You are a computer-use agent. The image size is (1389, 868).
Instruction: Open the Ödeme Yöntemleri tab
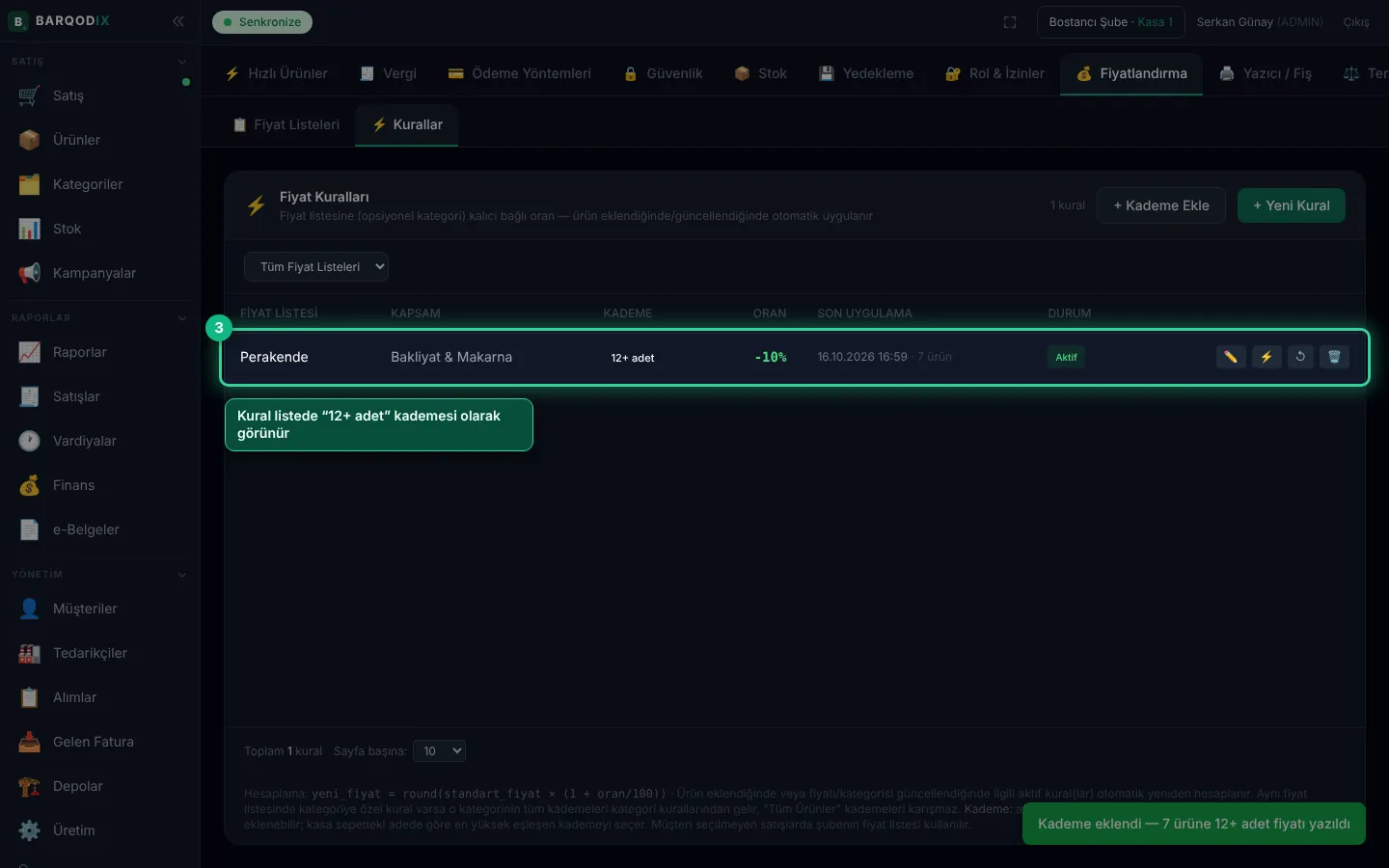pyautogui.click(x=520, y=73)
